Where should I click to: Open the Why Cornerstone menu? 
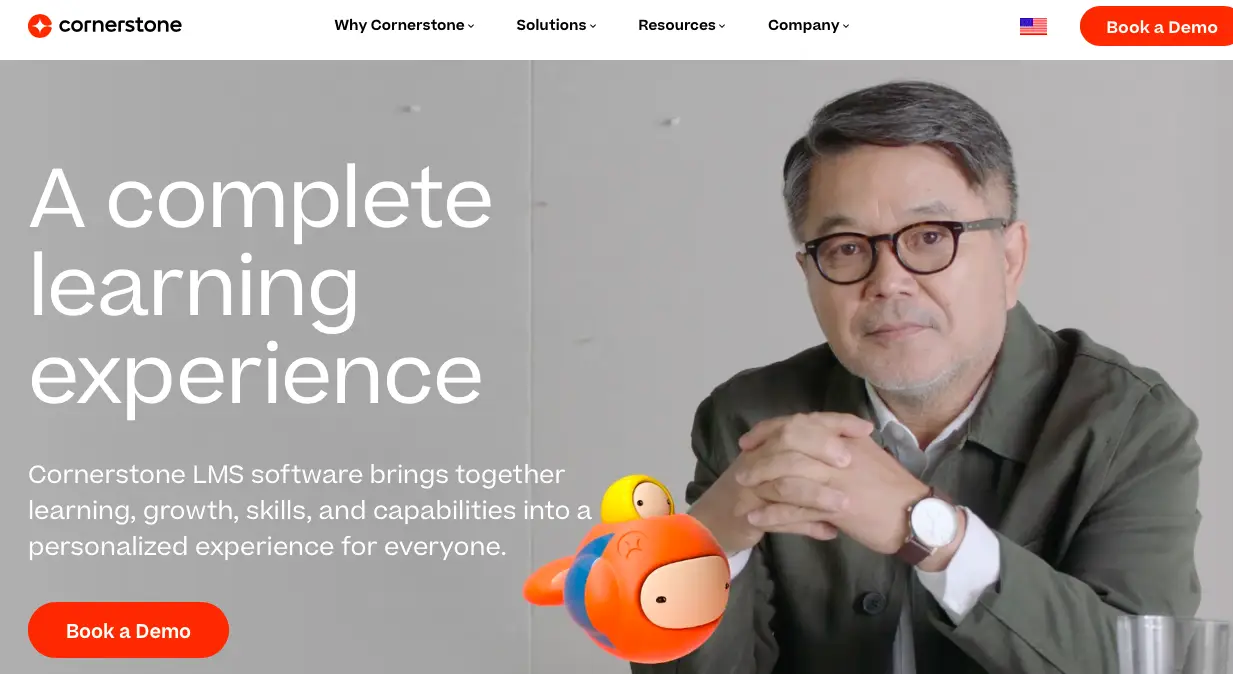point(404,25)
